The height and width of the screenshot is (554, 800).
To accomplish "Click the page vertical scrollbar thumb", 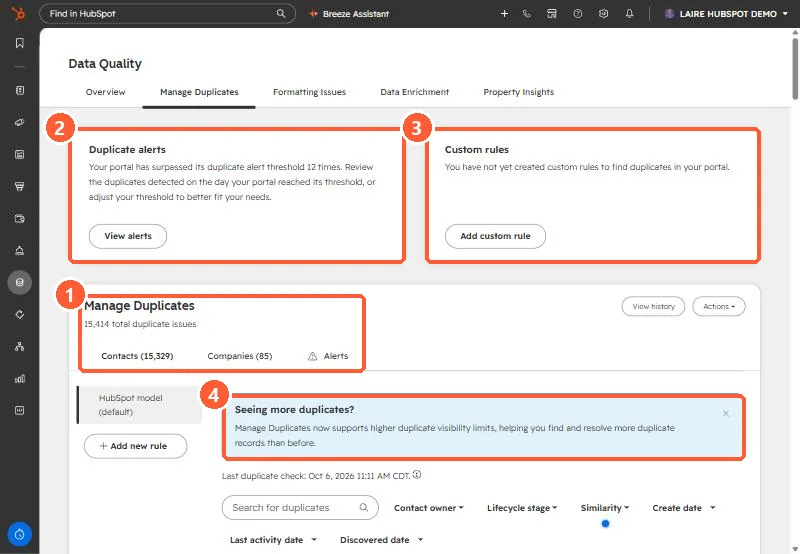I will pos(795,68).
